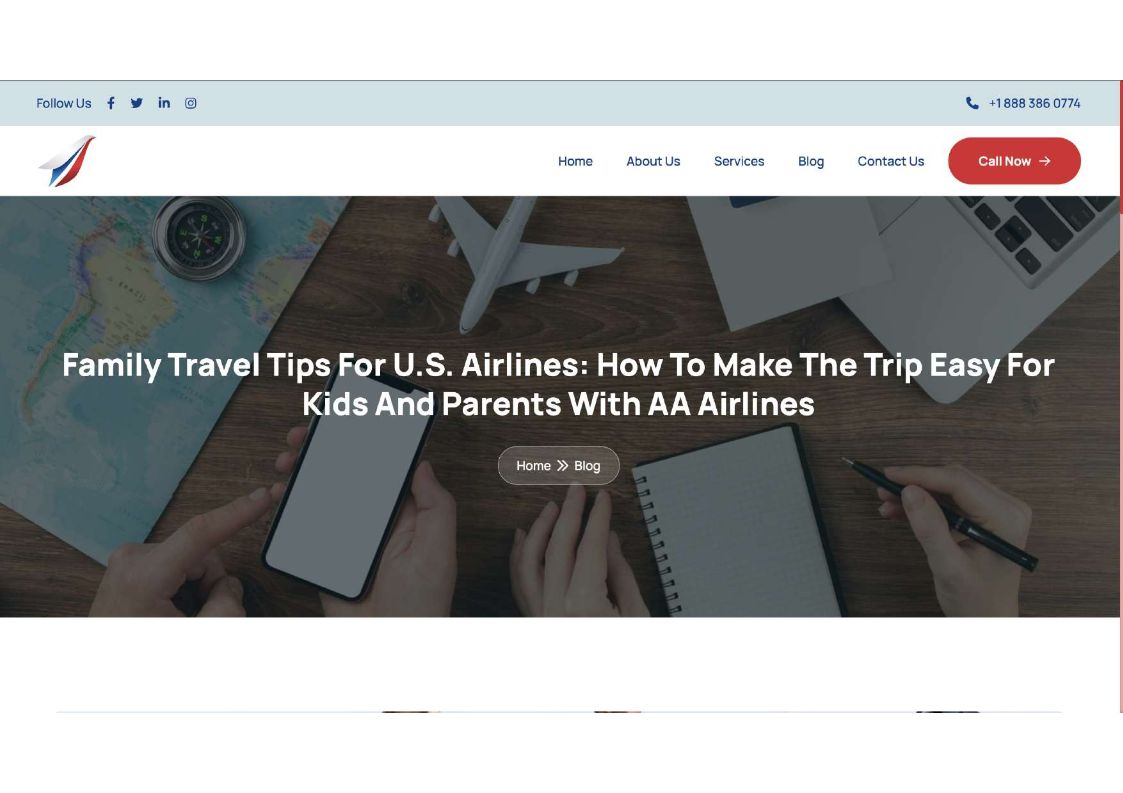
Task: Click the arrow inside Call Now
Action: pyautogui.click(x=1045, y=161)
